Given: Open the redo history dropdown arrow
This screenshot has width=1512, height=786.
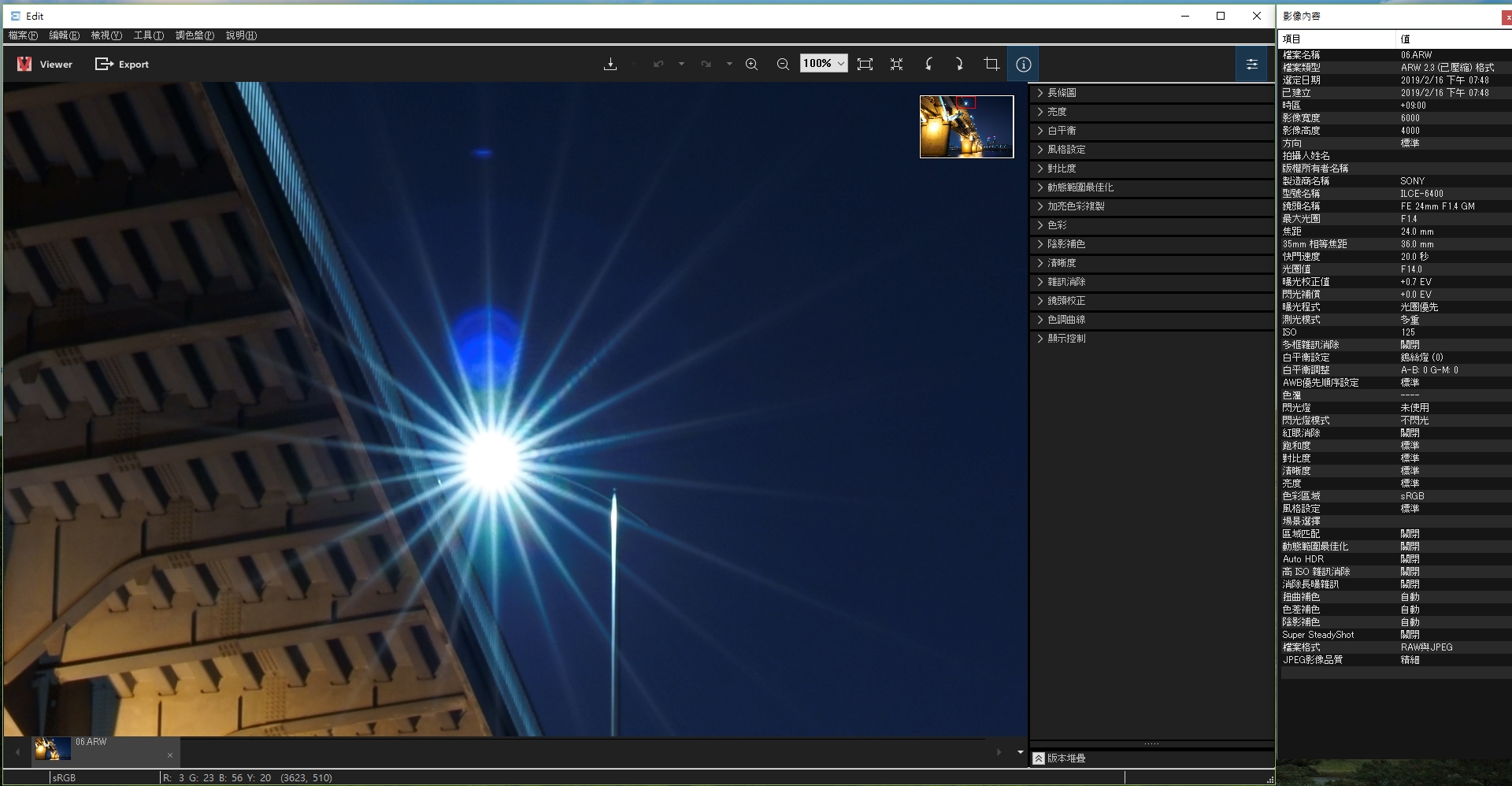Looking at the screenshot, I should pos(729,65).
